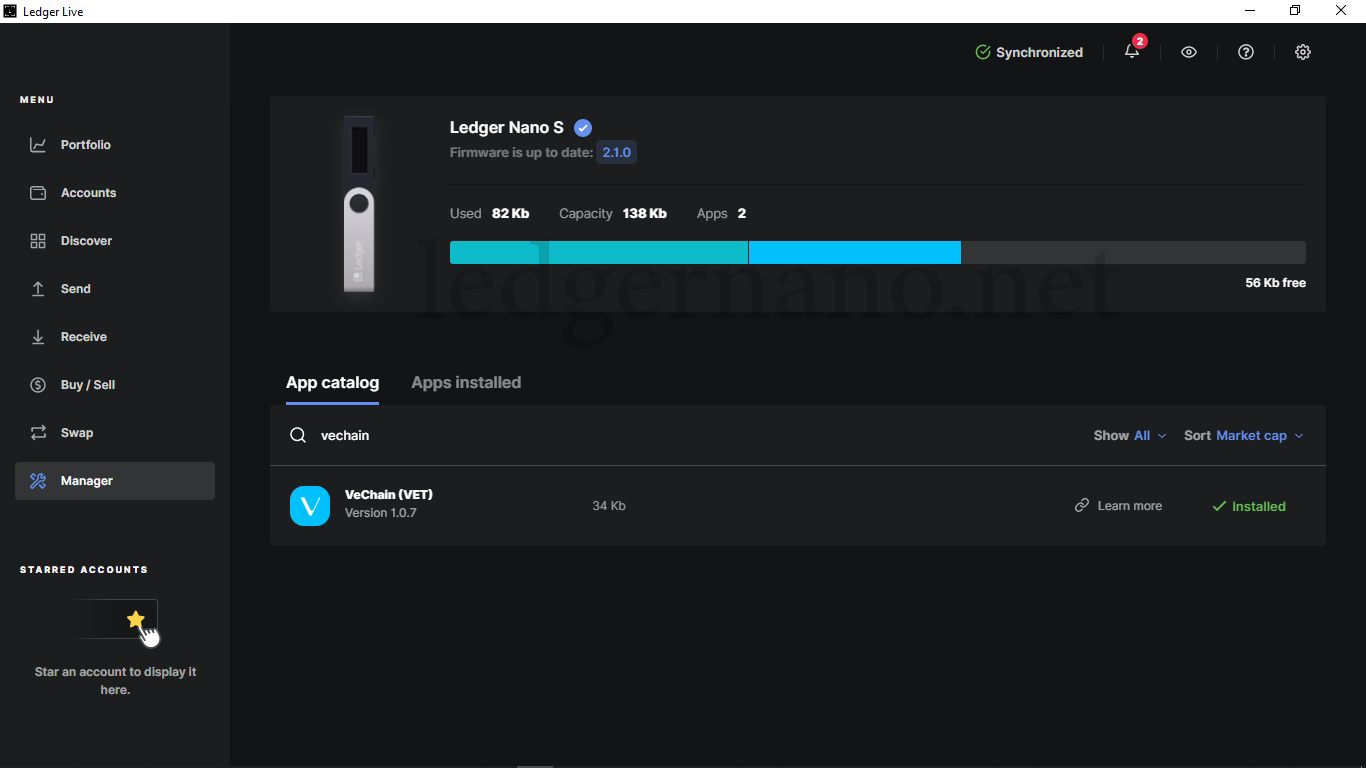Switch to the Apps installed tab
The image size is (1366, 768).
click(x=466, y=383)
